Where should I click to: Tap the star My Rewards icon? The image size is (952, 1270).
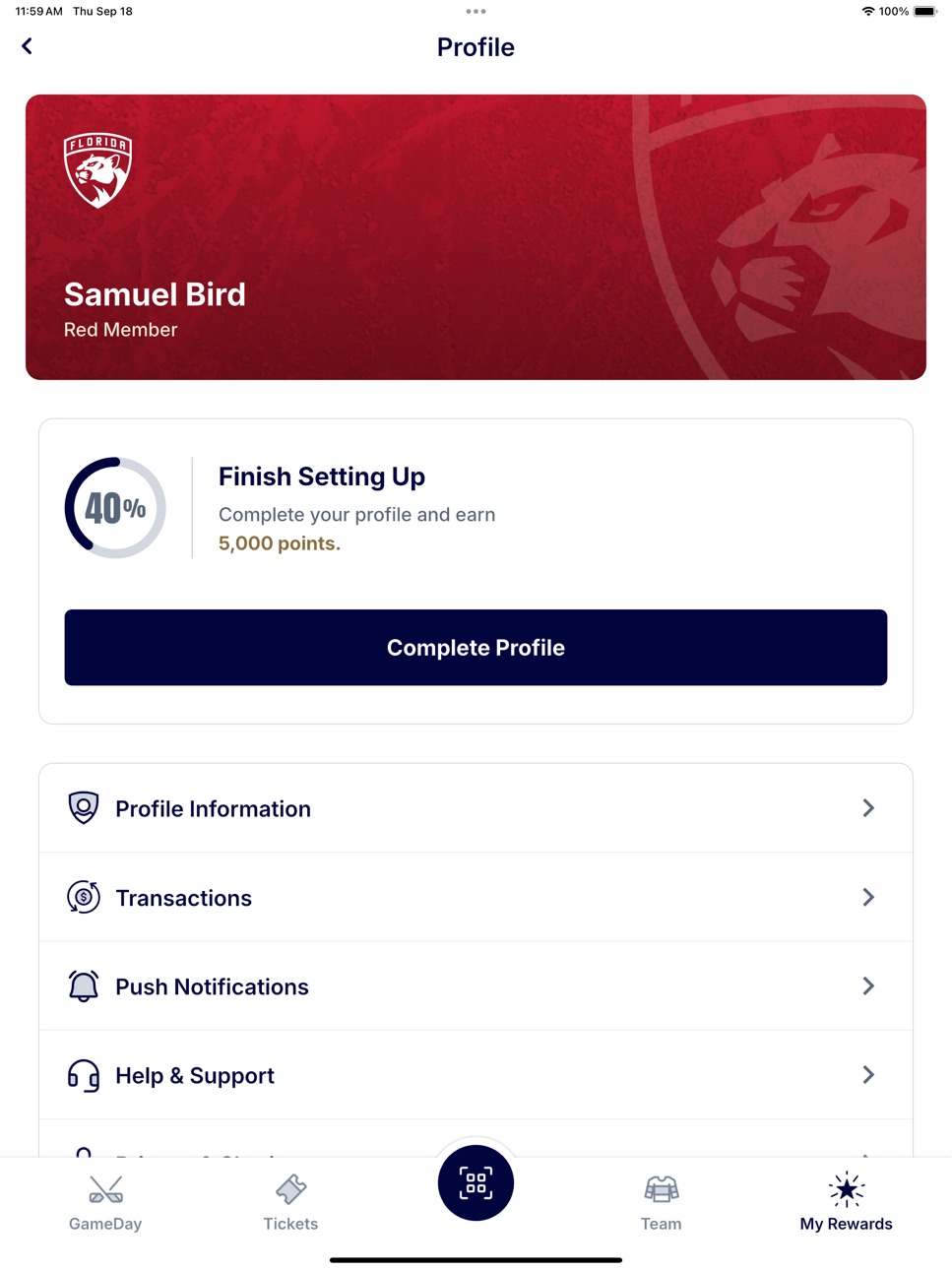(x=847, y=1189)
